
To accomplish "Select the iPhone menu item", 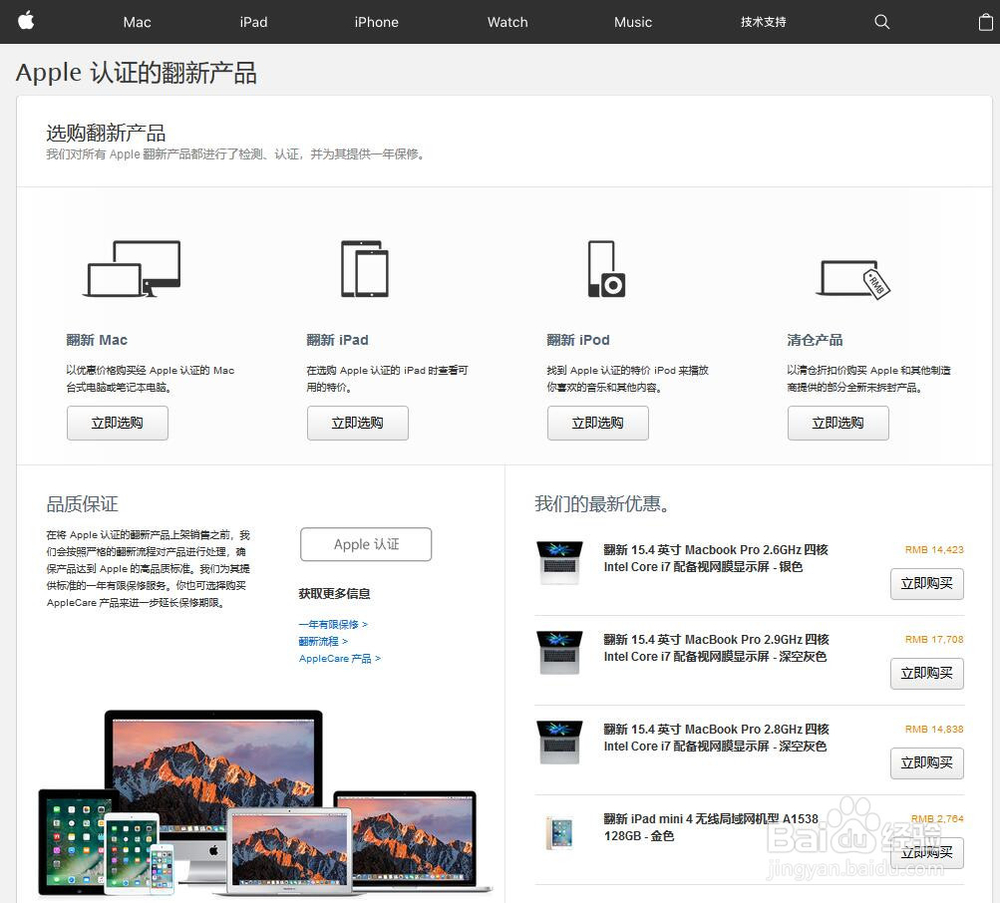I will coord(377,21).
